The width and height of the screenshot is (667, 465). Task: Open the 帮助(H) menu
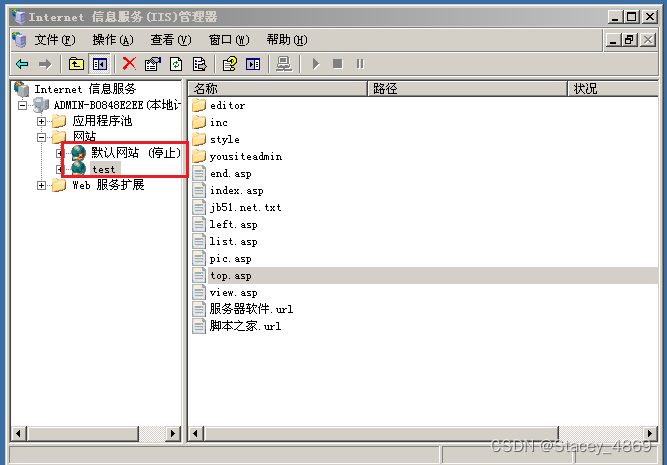pyautogui.click(x=287, y=40)
